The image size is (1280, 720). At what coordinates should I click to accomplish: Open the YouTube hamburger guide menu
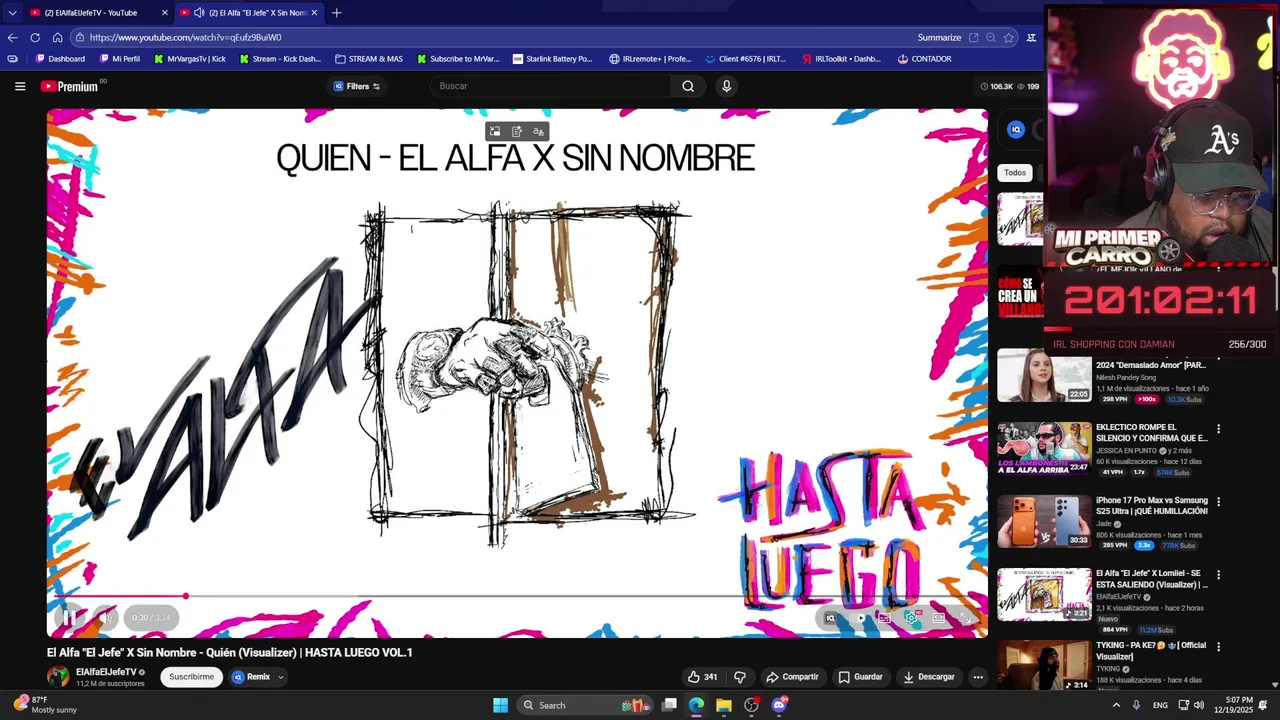point(20,86)
